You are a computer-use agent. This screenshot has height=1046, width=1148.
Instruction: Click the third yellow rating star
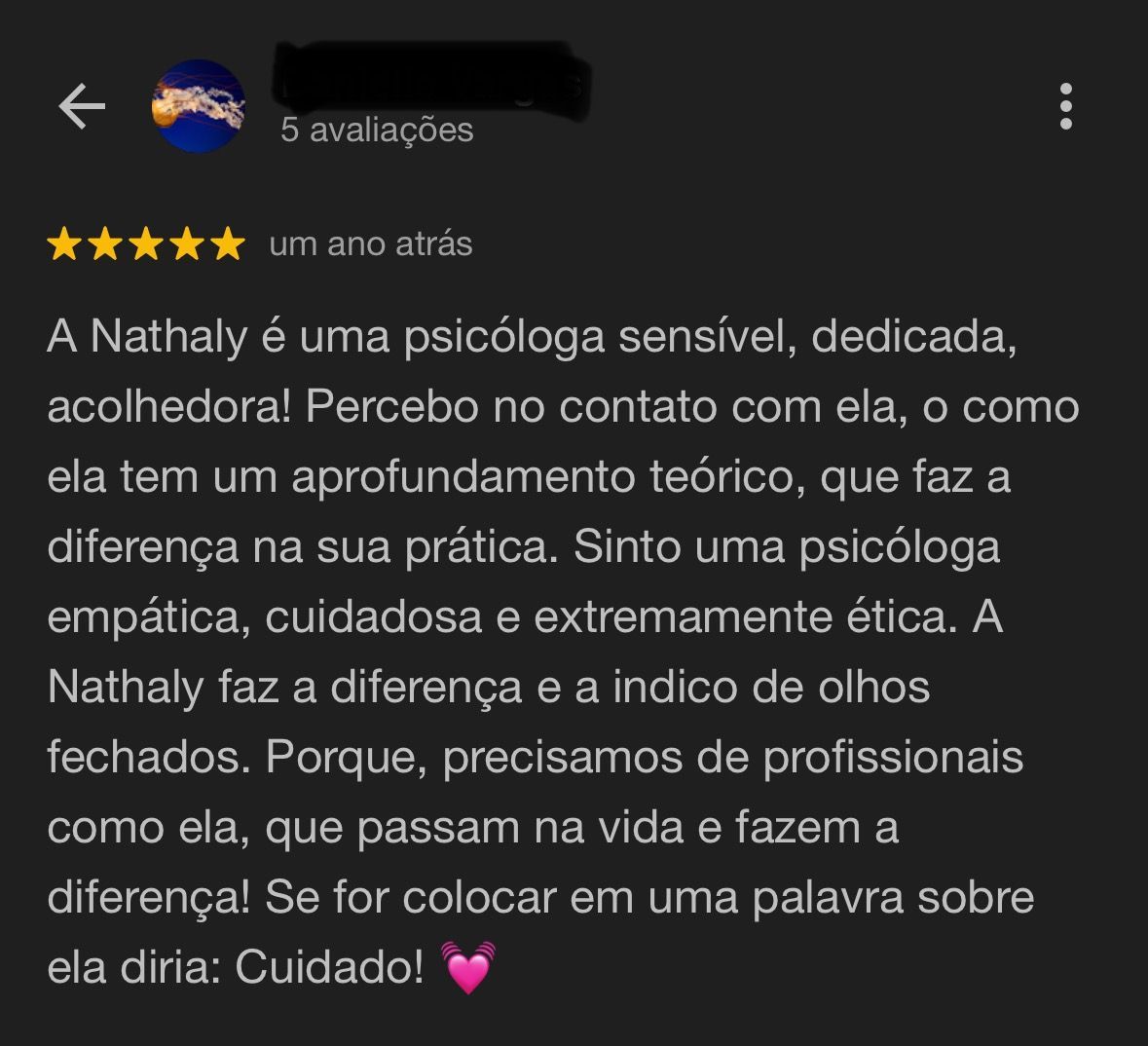point(146,243)
